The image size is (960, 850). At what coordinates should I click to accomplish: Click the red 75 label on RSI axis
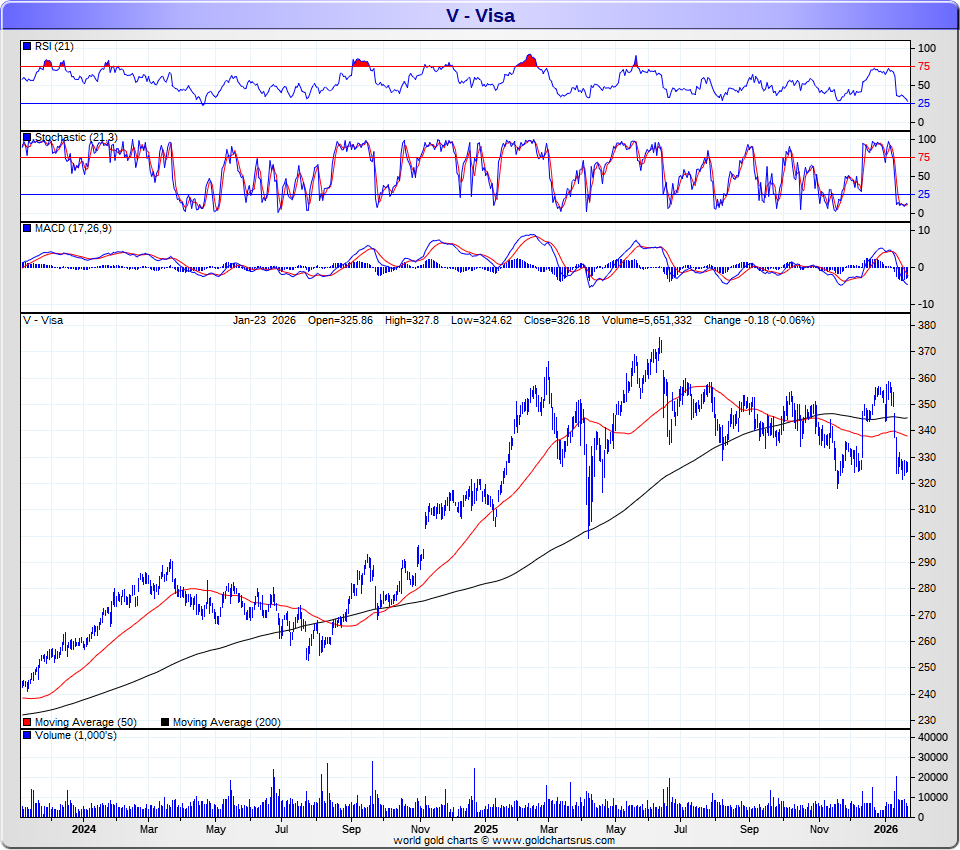pyautogui.click(x=924, y=67)
